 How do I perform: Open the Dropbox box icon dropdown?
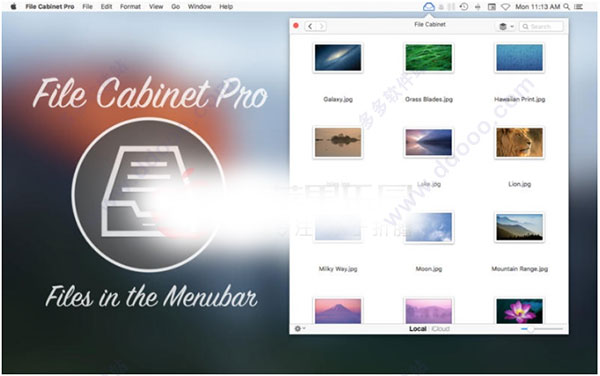(506, 26)
